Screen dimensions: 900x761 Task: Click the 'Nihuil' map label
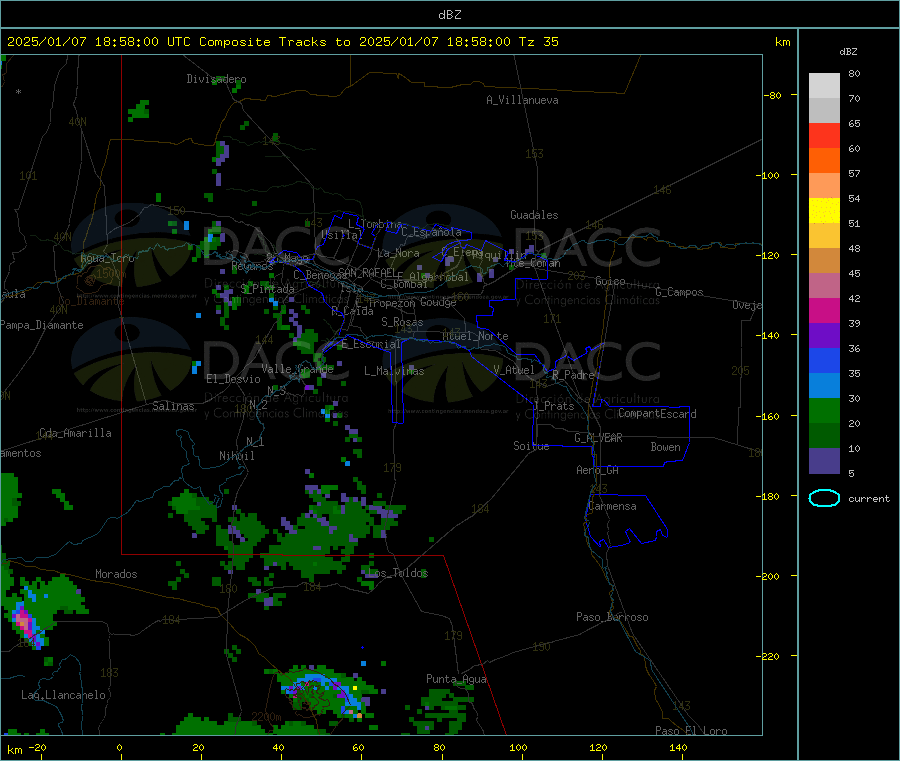point(236,456)
